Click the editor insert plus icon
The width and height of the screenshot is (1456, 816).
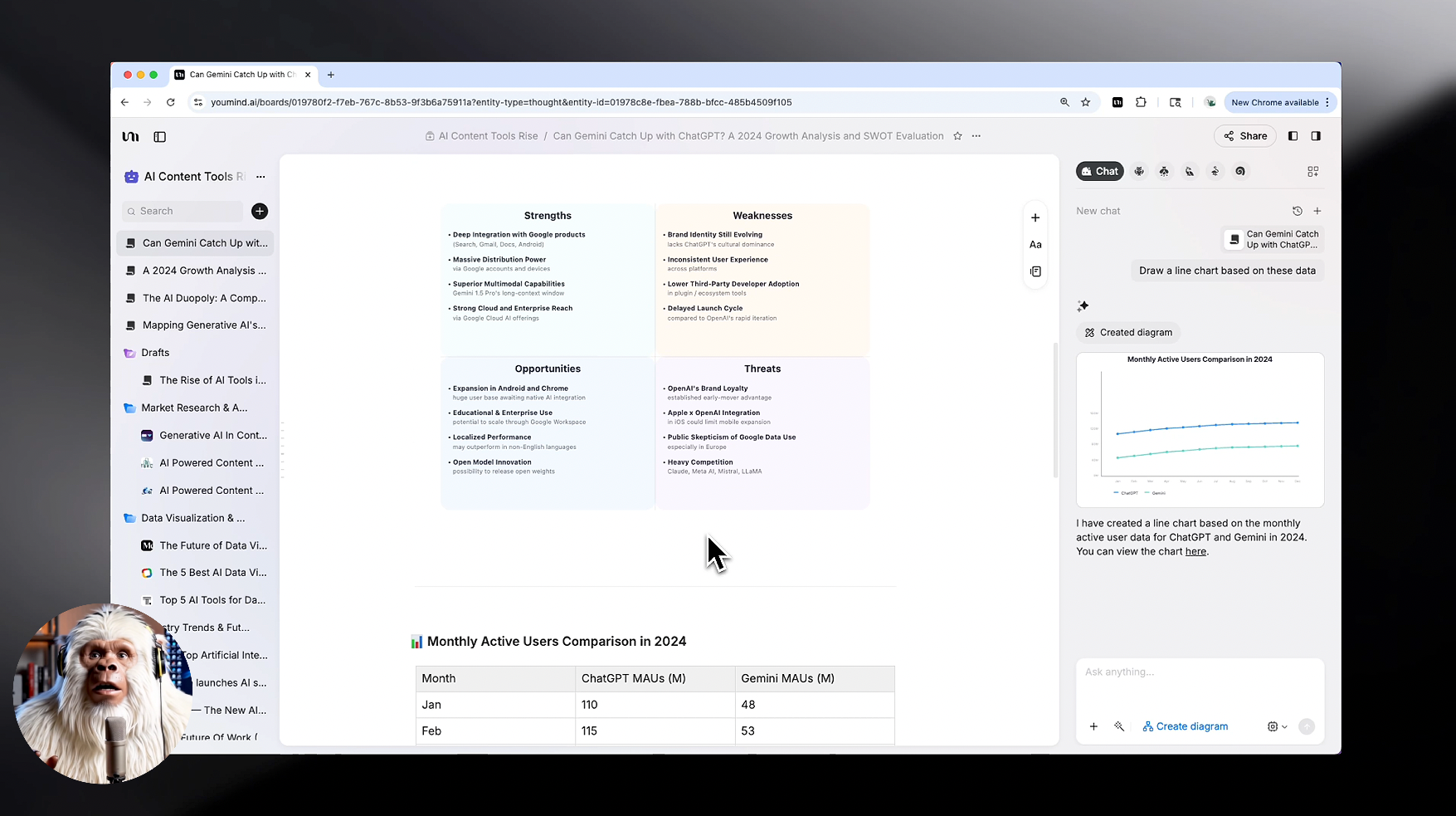click(1035, 217)
